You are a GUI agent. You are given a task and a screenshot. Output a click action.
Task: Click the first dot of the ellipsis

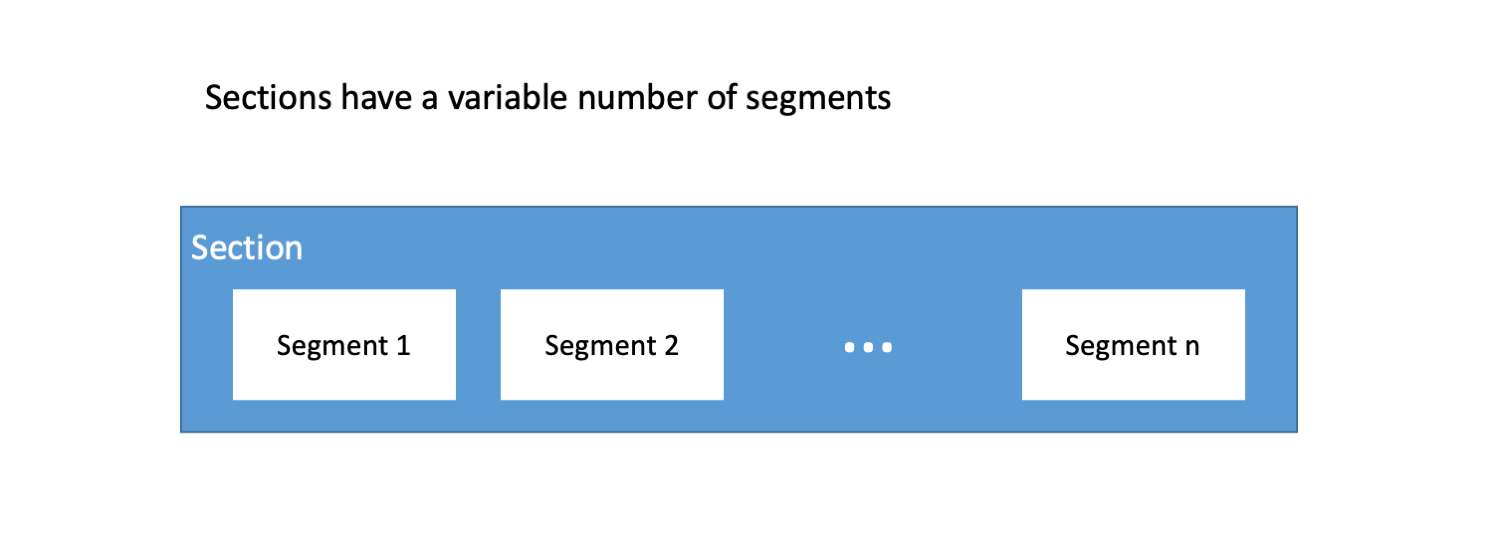coord(850,348)
